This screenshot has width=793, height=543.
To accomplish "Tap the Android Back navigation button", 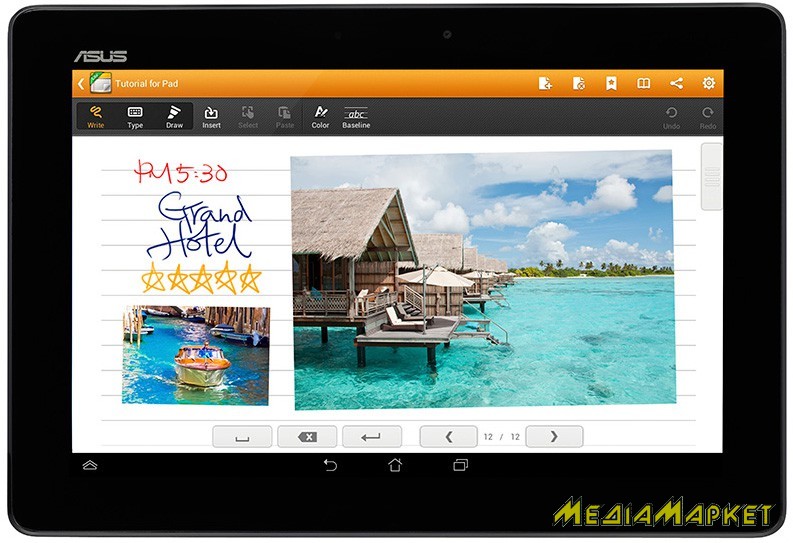I will (x=330, y=465).
